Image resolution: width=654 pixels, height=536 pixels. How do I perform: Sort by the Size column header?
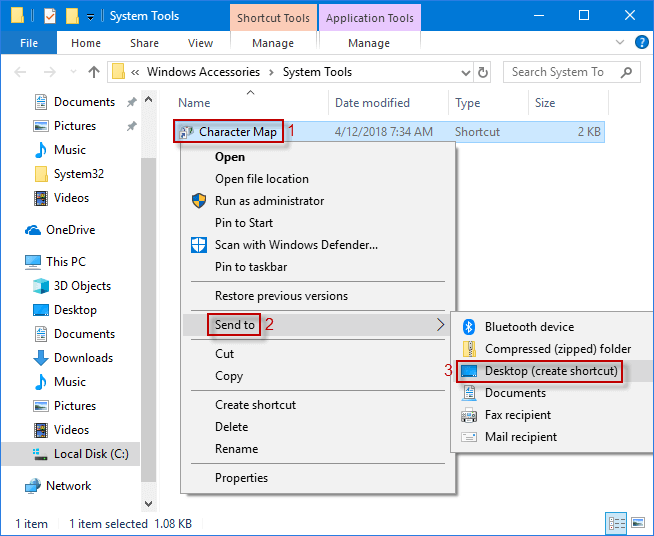pyautogui.click(x=568, y=103)
